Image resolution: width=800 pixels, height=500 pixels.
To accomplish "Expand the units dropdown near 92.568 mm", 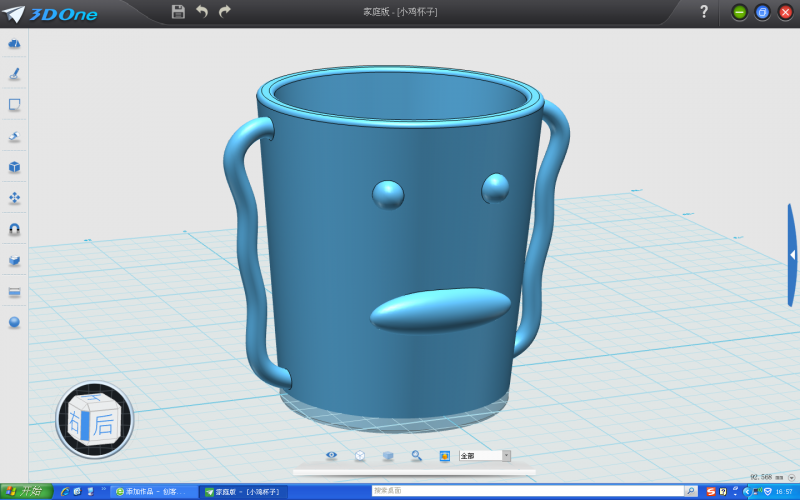I will click(x=791, y=478).
